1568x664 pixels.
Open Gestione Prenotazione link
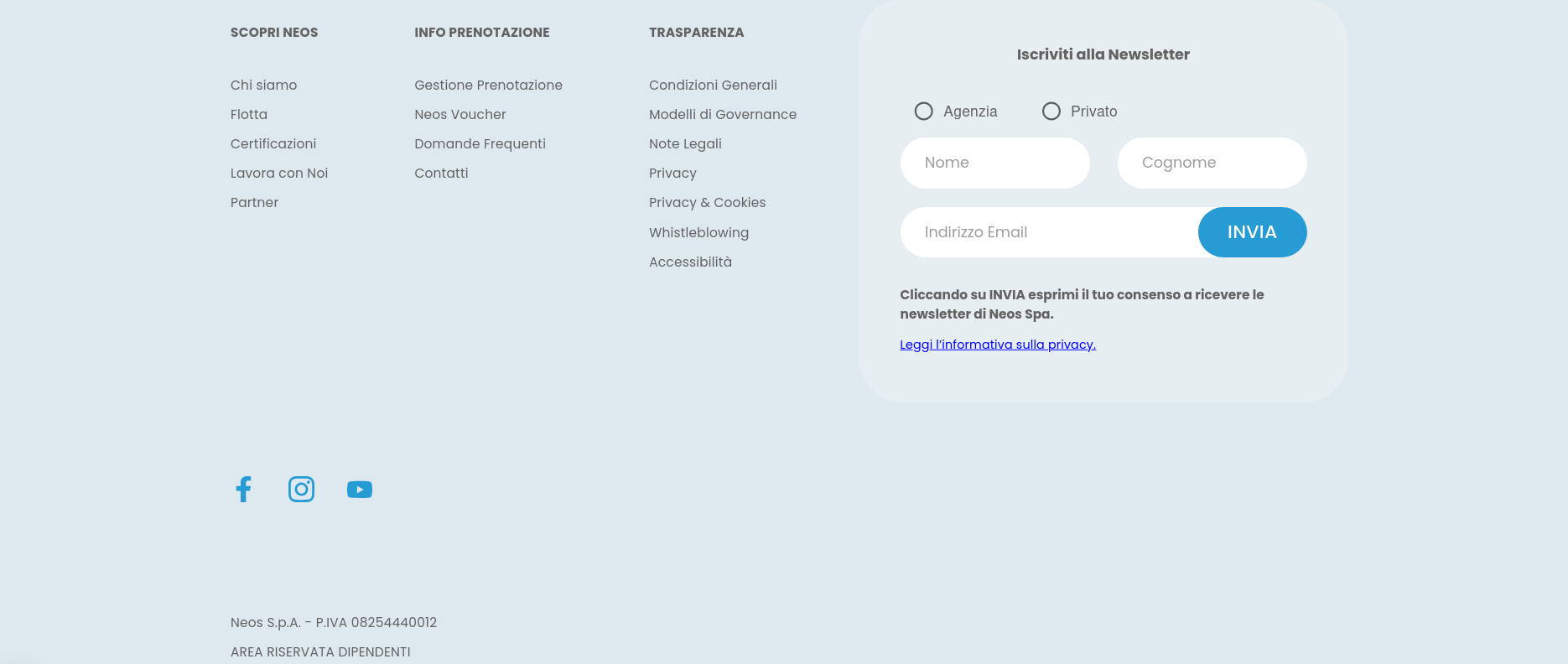[x=488, y=85]
